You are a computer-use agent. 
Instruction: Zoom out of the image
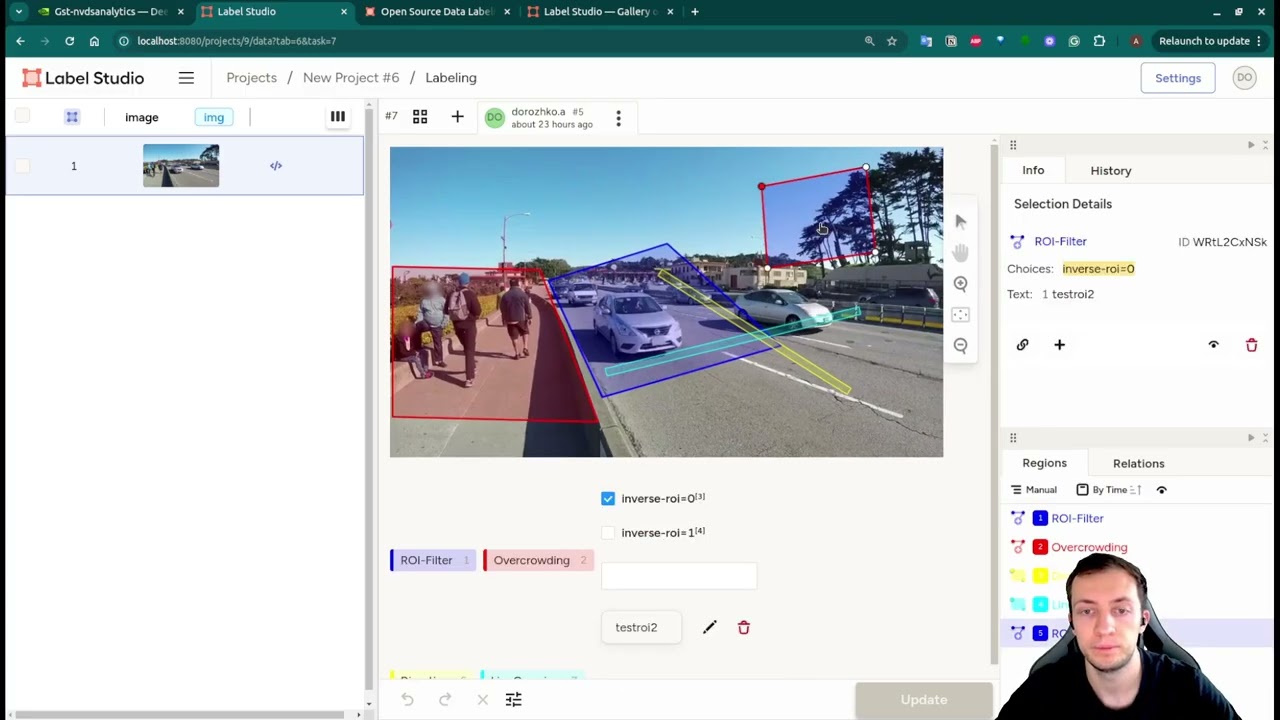pyautogui.click(x=960, y=345)
